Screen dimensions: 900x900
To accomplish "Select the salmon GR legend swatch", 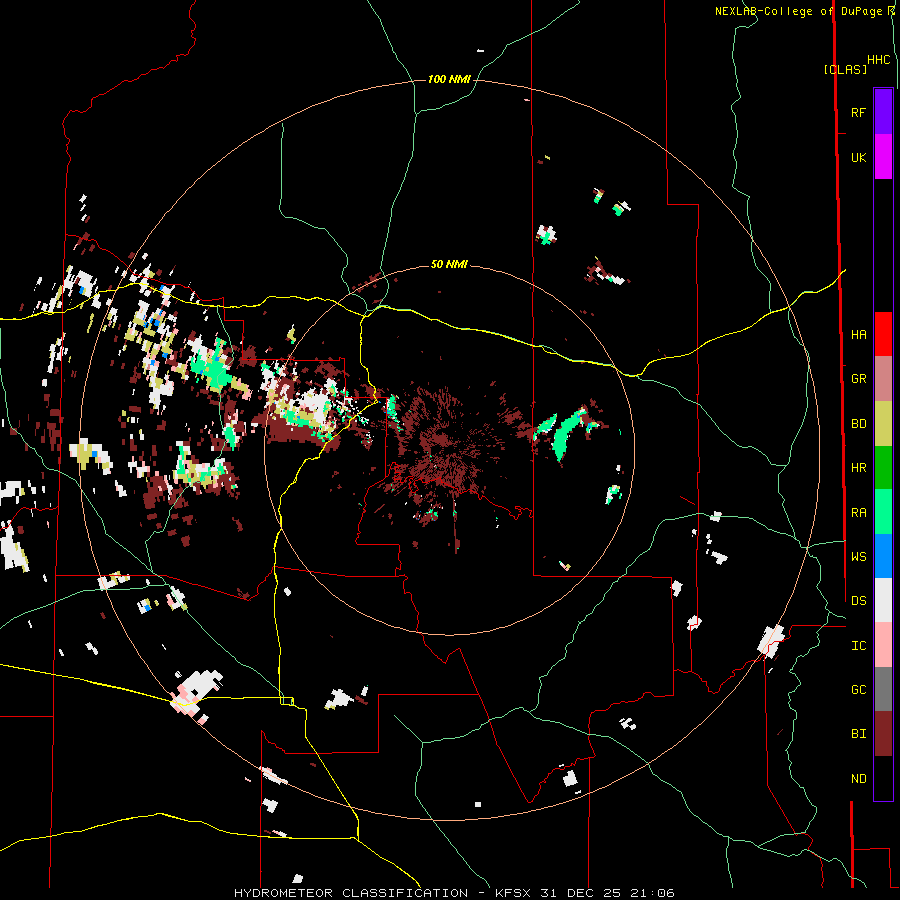I will (x=883, y=379).
